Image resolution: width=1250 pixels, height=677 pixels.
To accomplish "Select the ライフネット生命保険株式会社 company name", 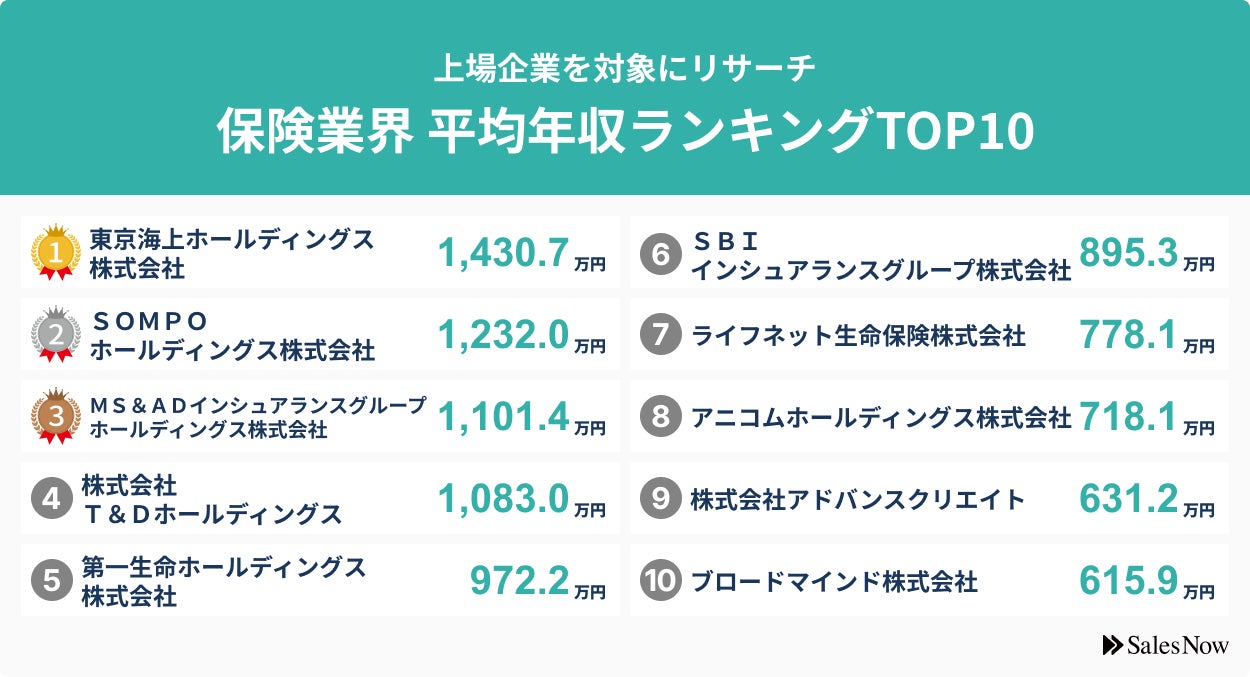I will tap(858, 335).
